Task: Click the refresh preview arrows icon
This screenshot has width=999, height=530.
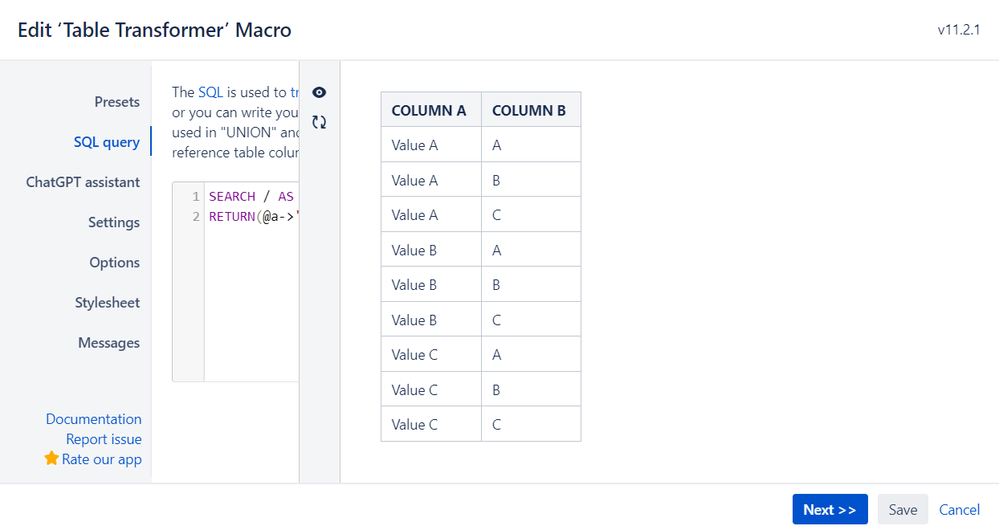Action: [x=319, y=122]
